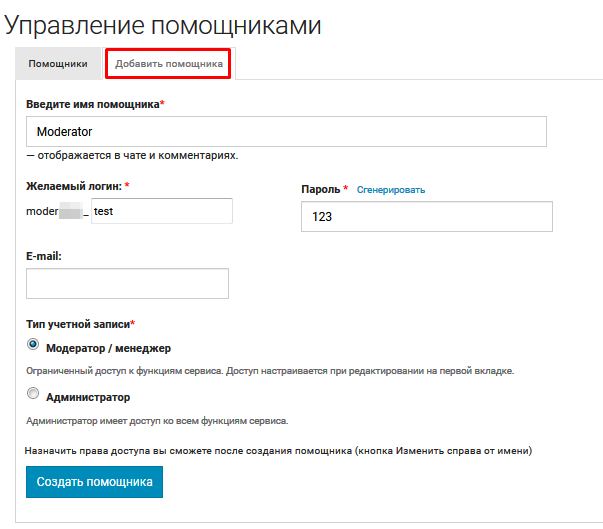The width and height of the screenshot is (603, 529).
Task: Click the Пароль field label
Action: click(x=320, y=190)
